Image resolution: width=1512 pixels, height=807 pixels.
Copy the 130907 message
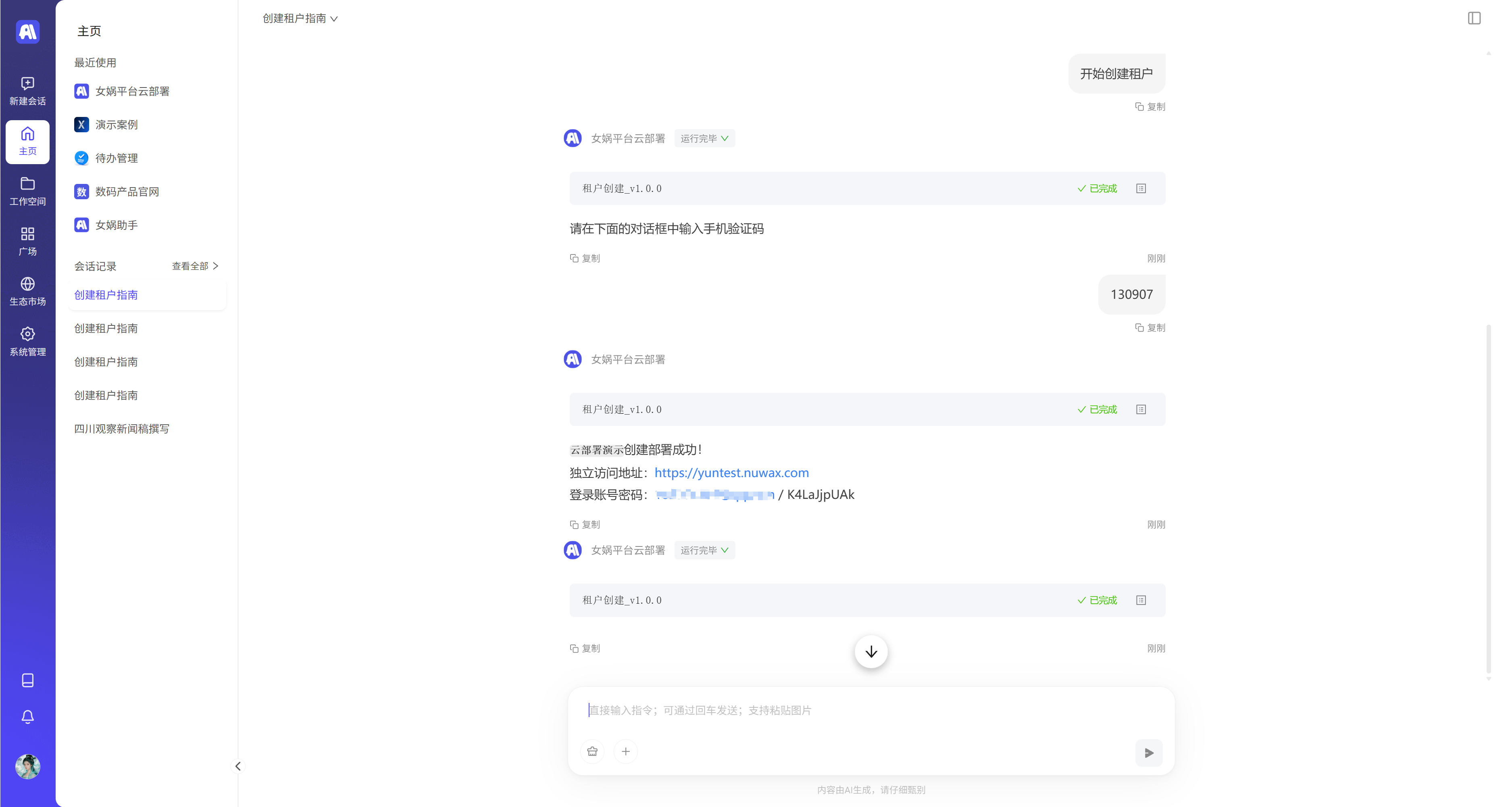pos(1150,327)
